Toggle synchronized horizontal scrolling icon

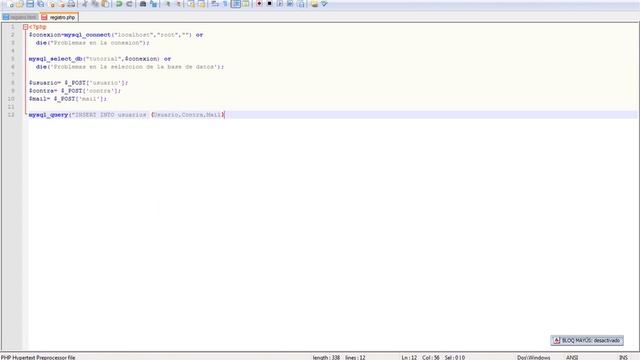(202, 4)
